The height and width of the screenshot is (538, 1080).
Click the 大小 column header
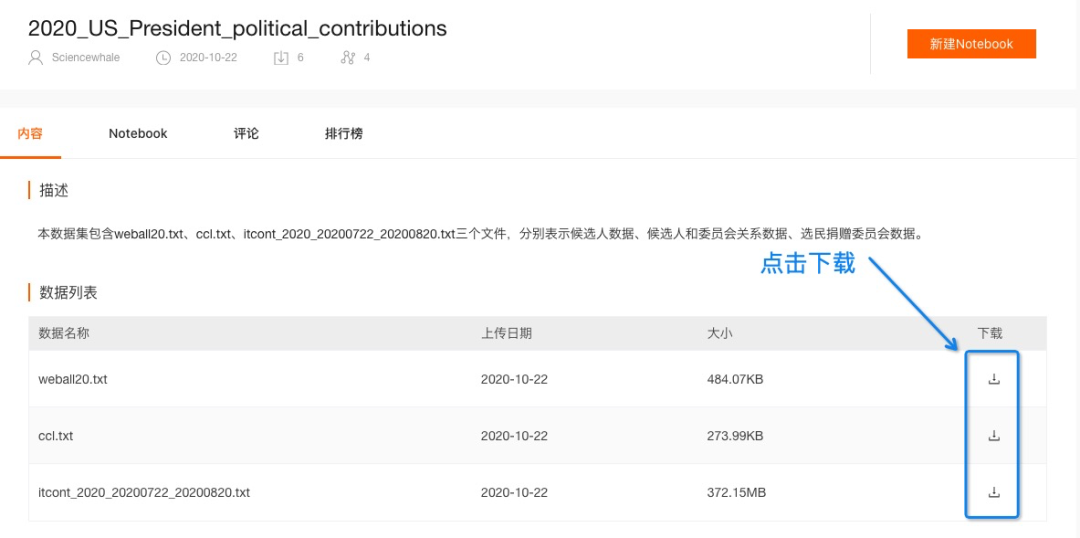tap(720, 334)
